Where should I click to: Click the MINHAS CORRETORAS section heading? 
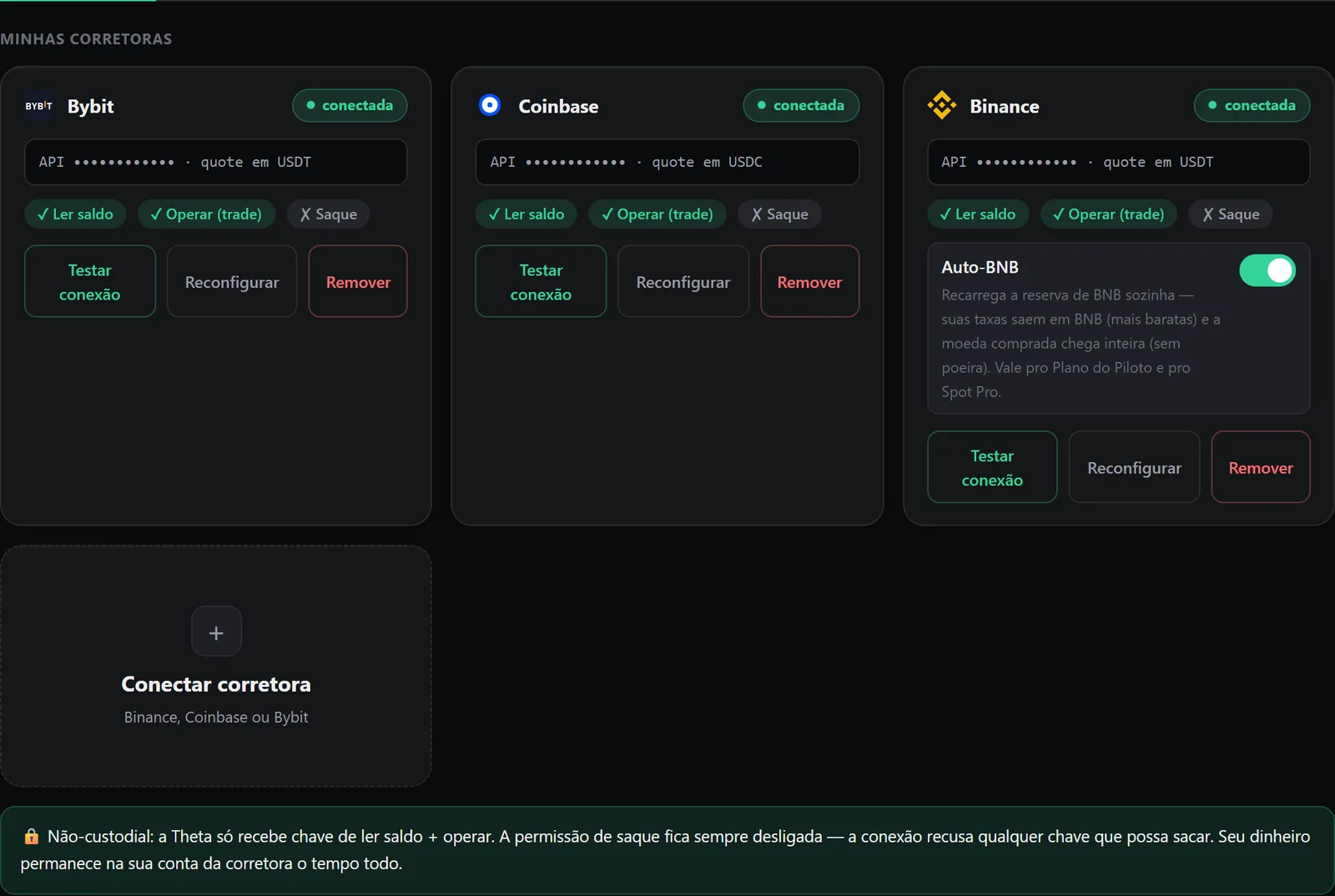tap(86, 39)
